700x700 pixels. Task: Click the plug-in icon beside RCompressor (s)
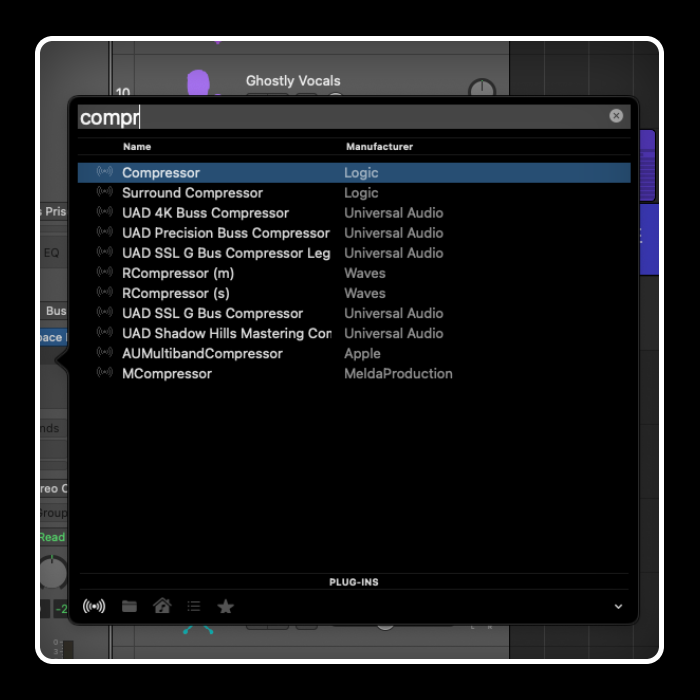105,292
